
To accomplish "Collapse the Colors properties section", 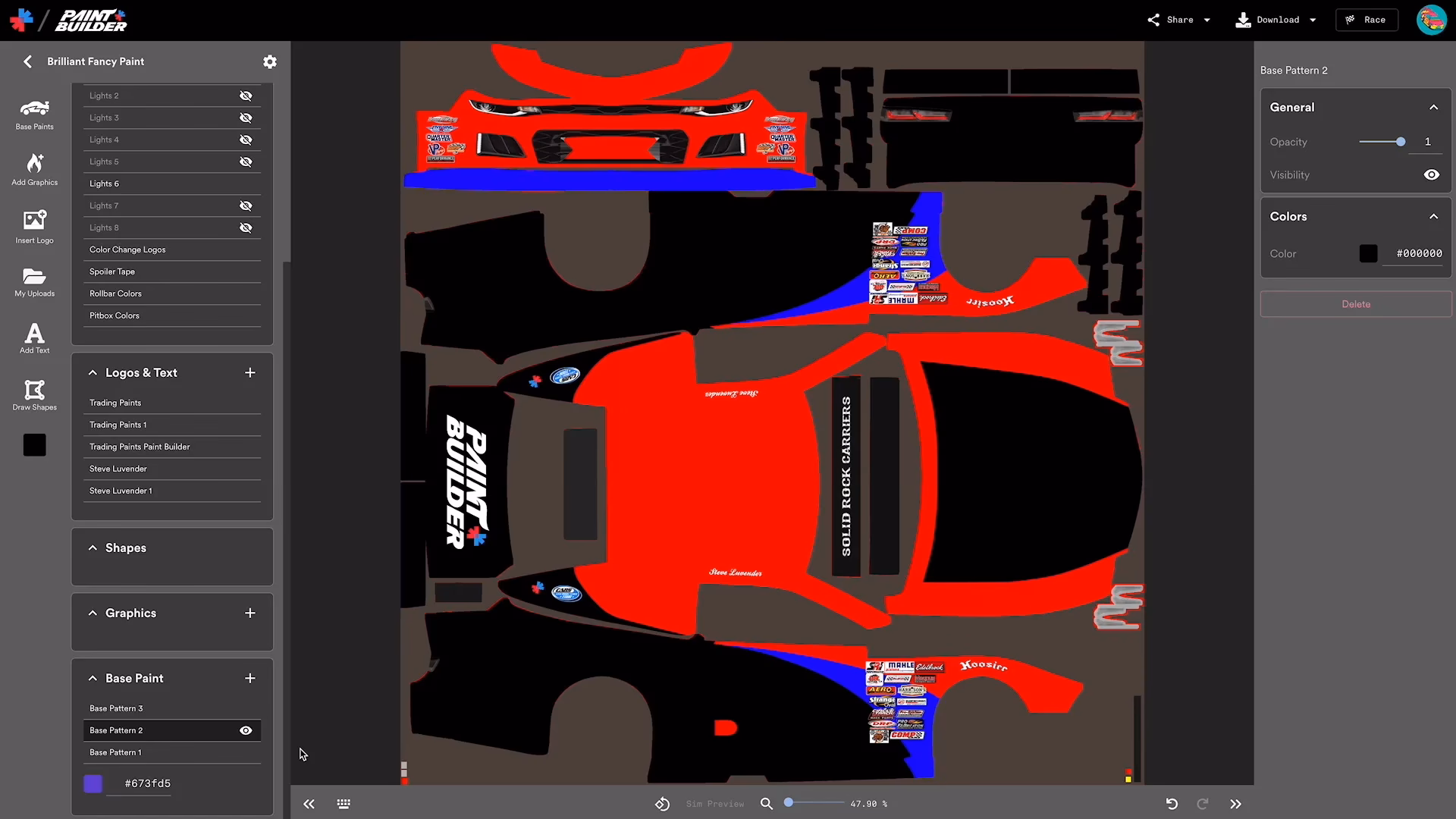I will [1433, 216].
